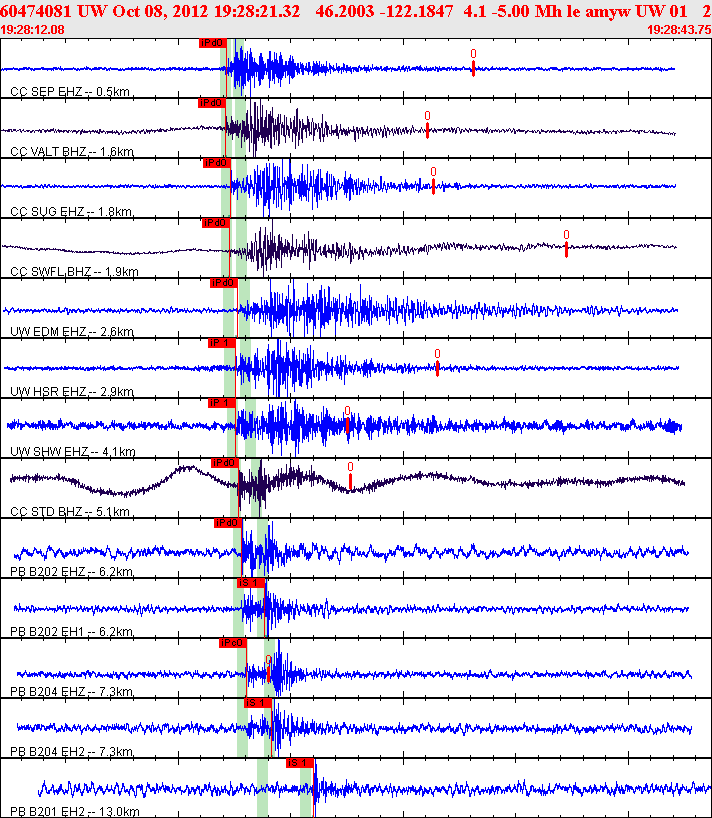The image size is (712, 818).
Task: Click the red coda marker 0 on UW HSR trace
Action: coord(437,362)
